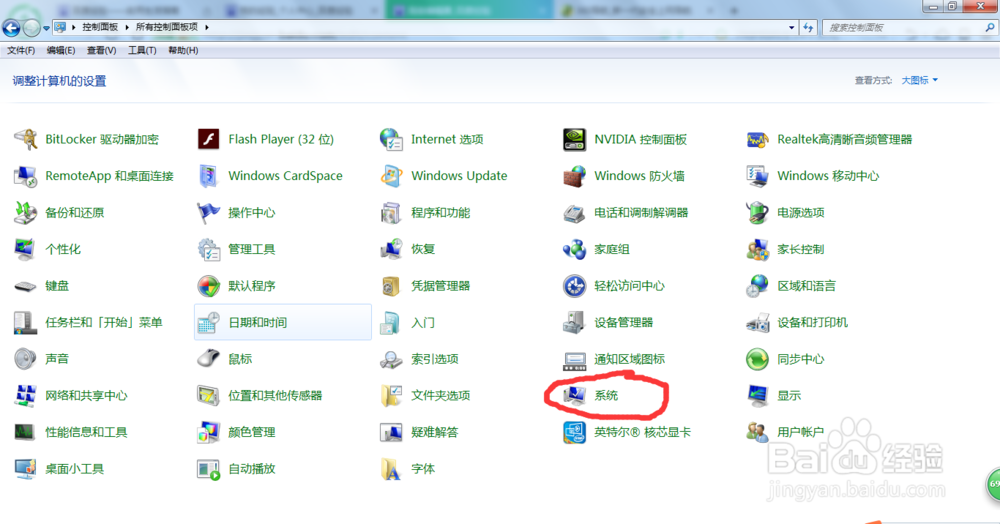Open 编辑(E) menu
Screen dimensions: 1000x524
61,50
